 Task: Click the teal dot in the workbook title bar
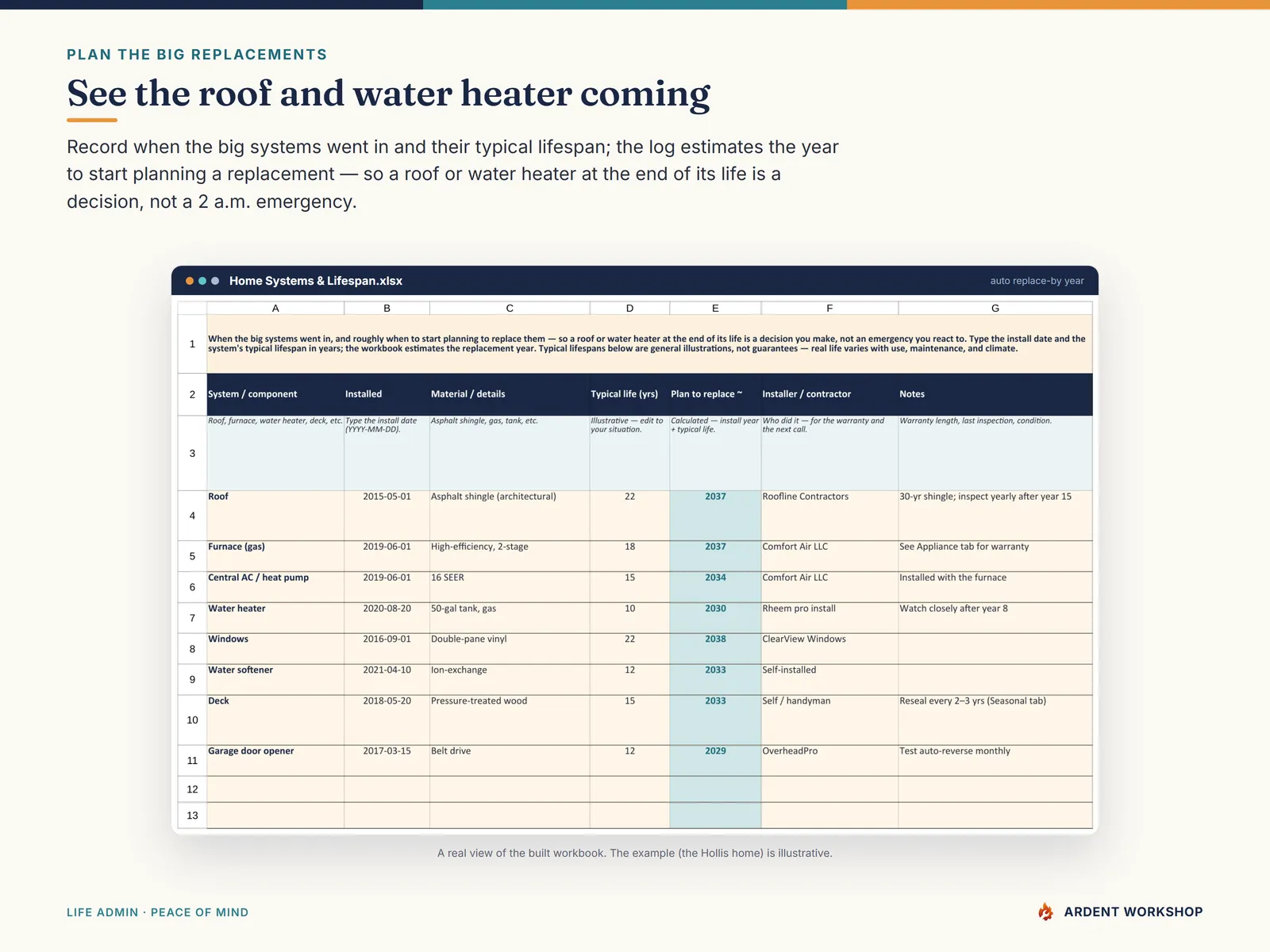point(202,281)
